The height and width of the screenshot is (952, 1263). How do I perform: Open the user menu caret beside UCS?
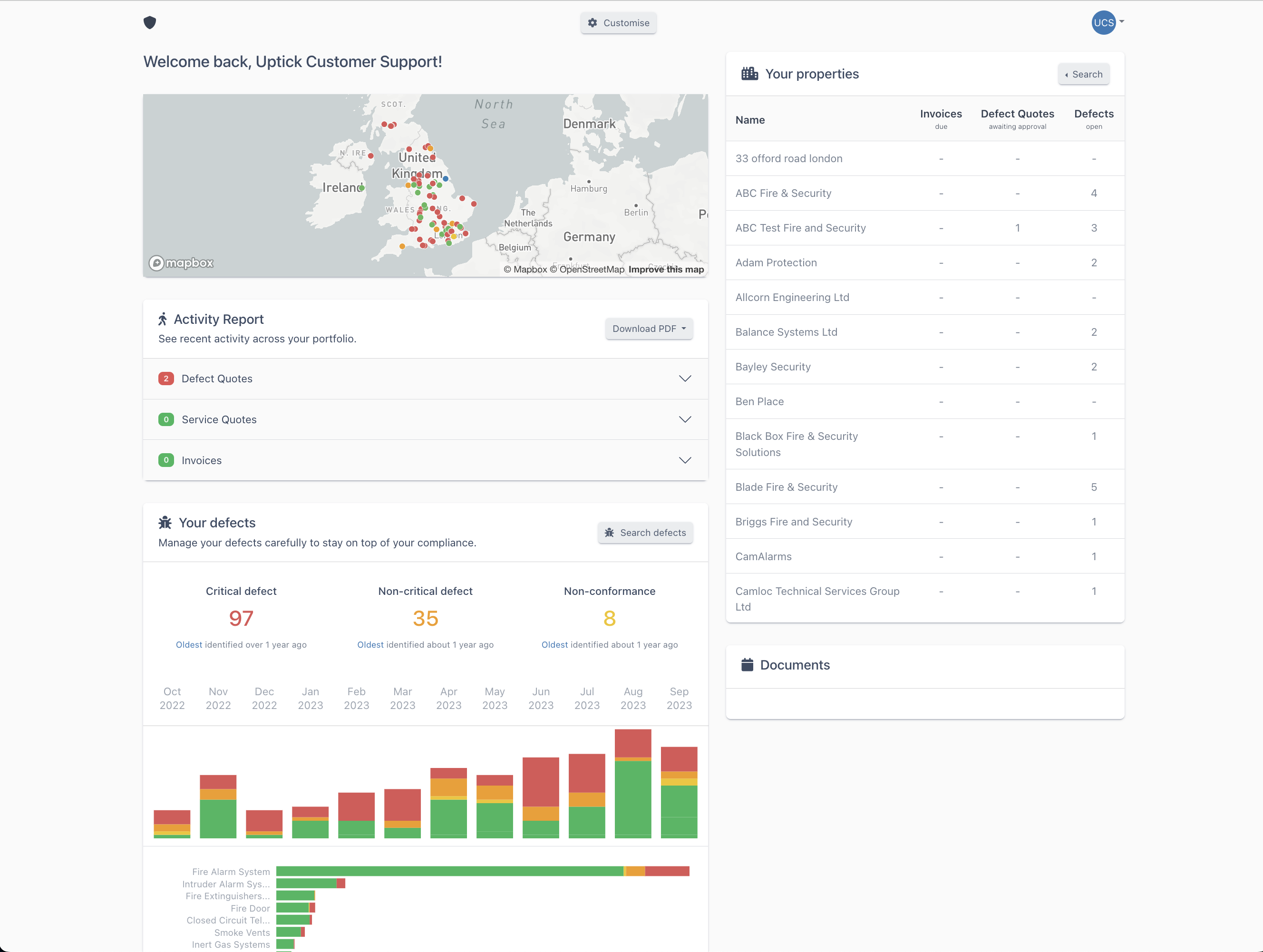[x=1121, y=22]
